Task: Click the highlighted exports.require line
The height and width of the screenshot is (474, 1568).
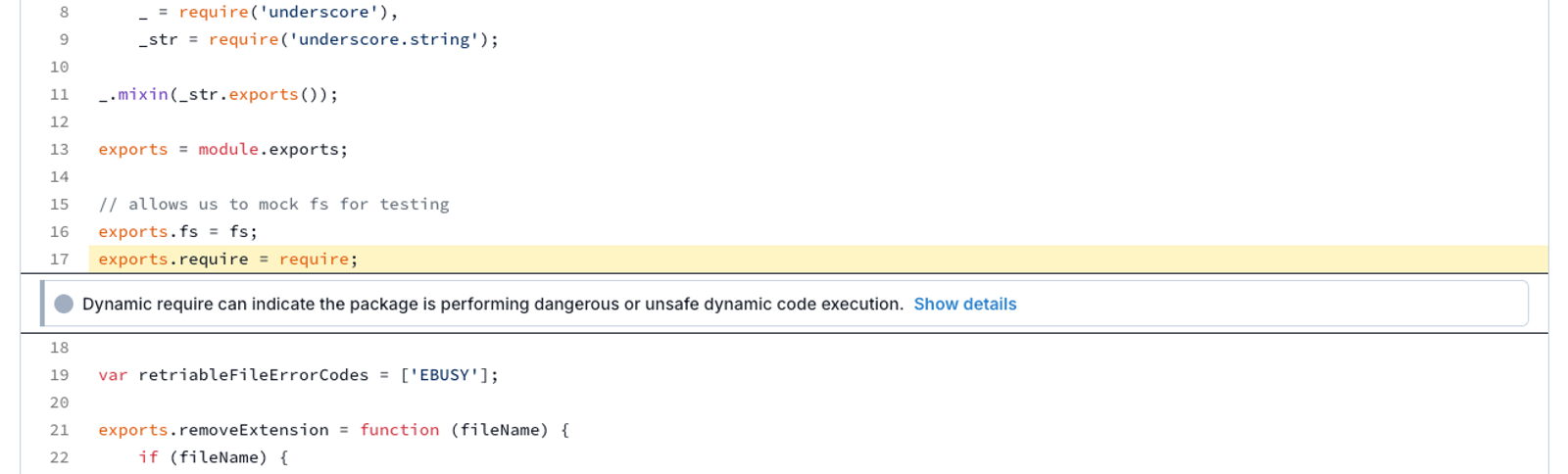Action: pyautogui.click(x=818, y=259)
